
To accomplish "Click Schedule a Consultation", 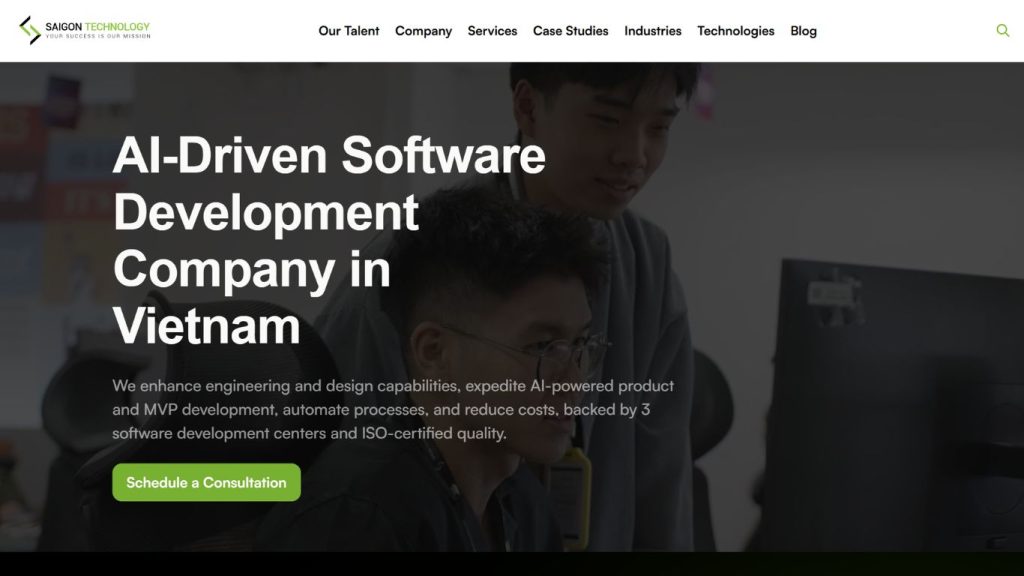I will click(205, 481).
